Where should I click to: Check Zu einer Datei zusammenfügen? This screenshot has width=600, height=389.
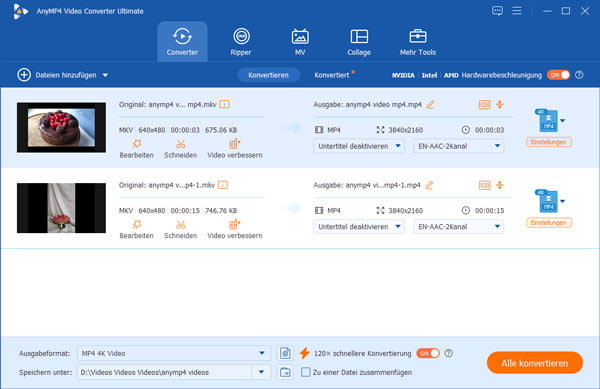[x=305, y=372]
